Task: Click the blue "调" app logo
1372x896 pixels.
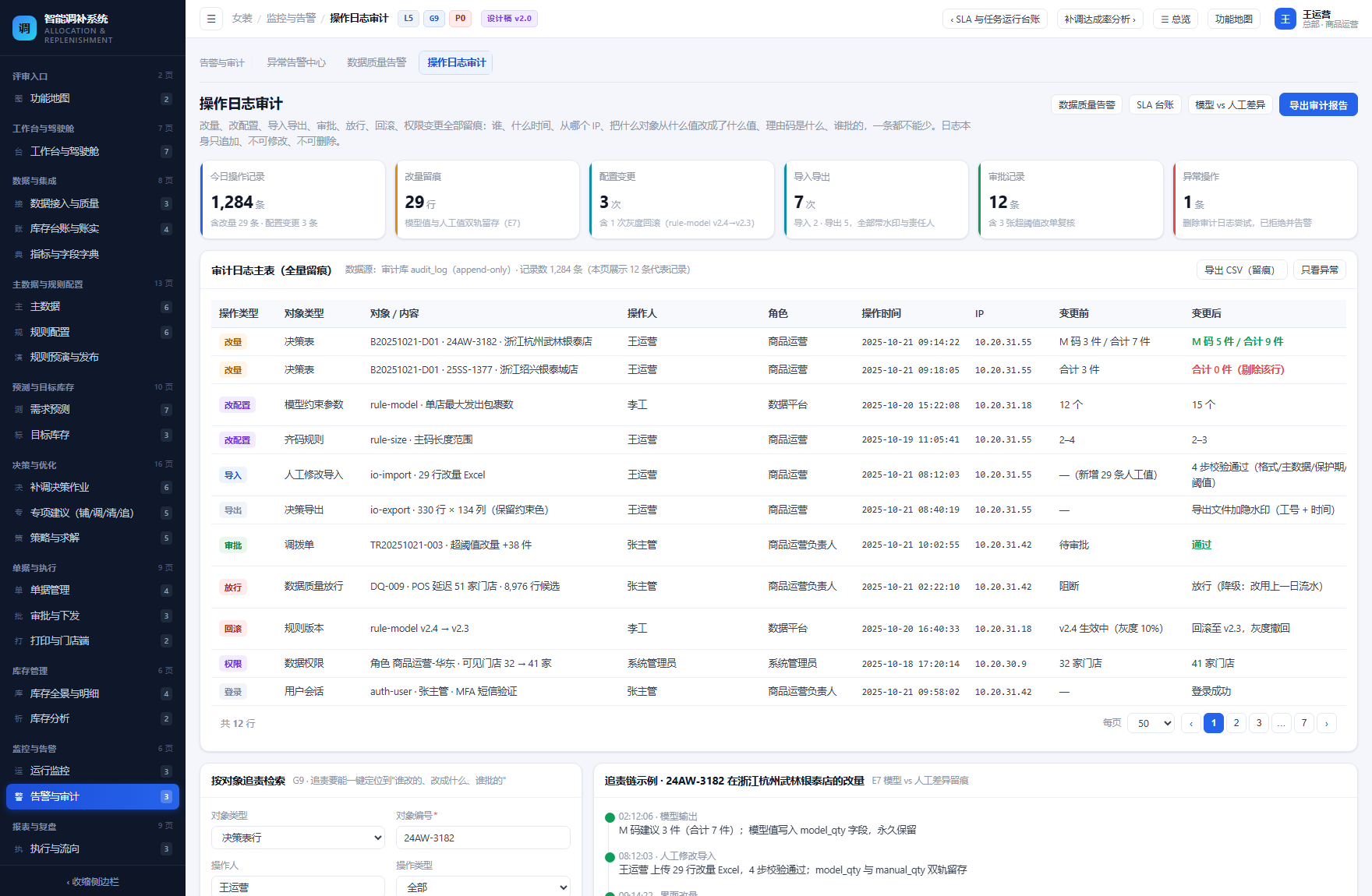Action: pyautogui.click(x=24, y=28)
